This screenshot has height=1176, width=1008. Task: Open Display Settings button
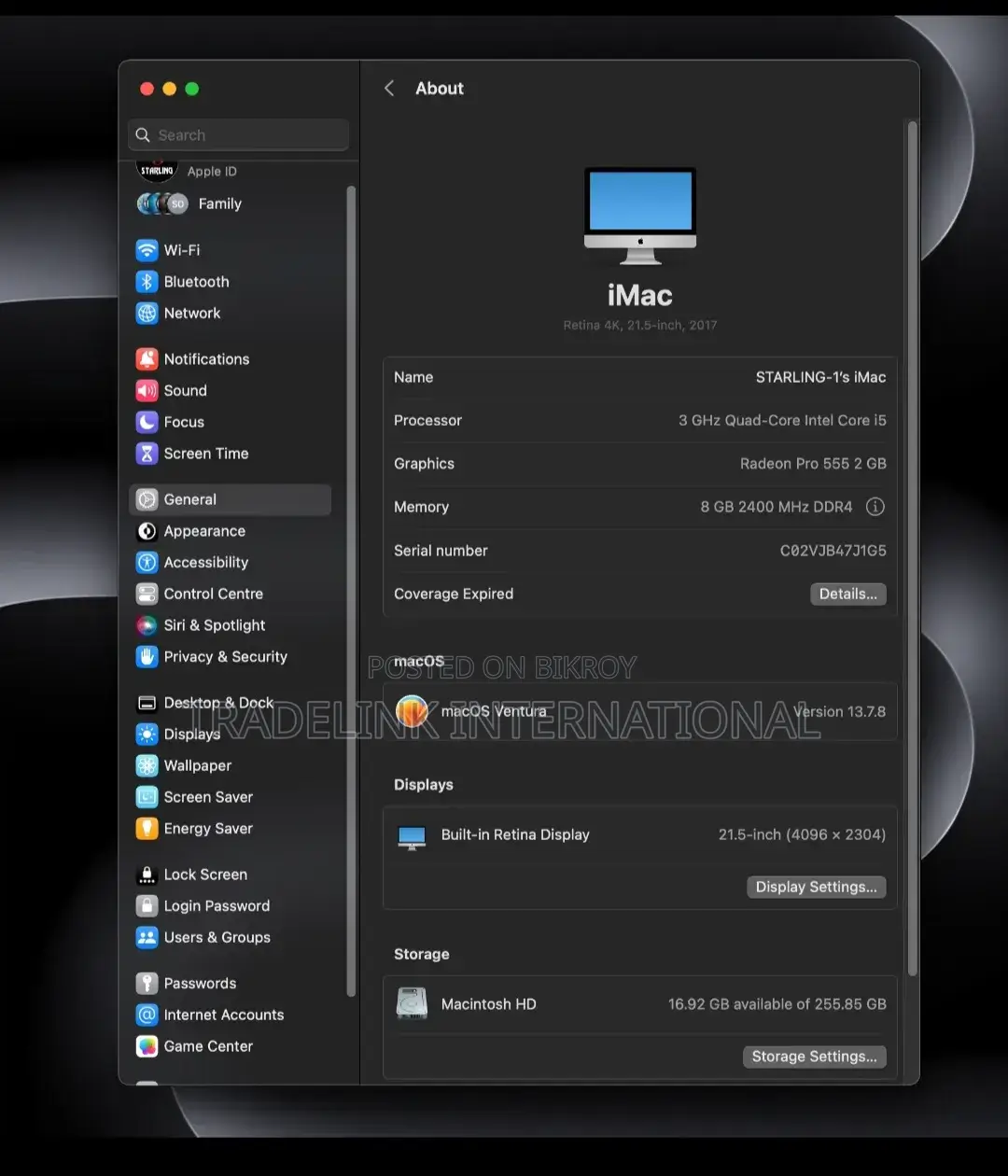[817, 888]
